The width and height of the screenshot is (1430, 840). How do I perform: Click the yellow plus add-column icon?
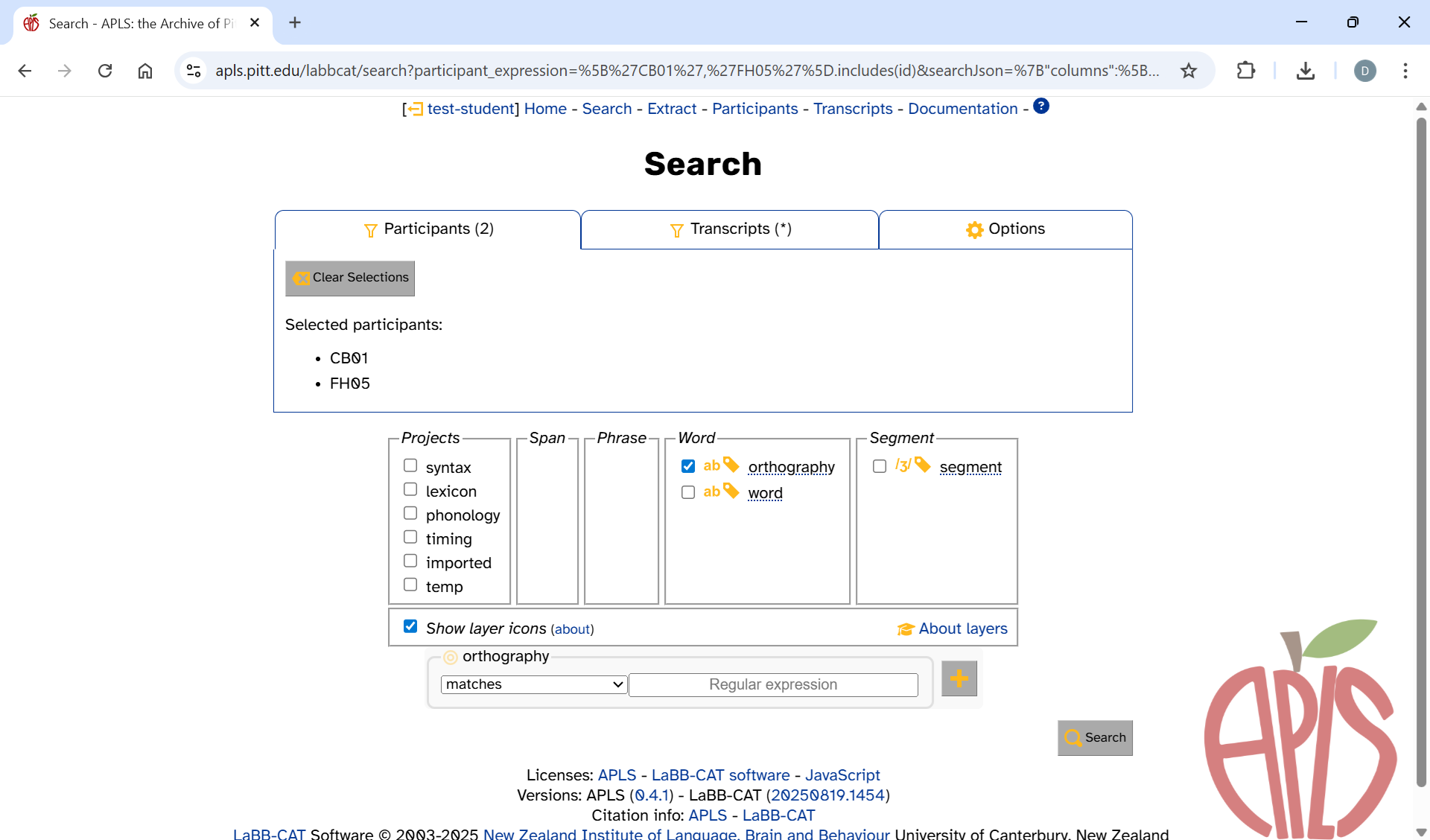pos(959,678)
